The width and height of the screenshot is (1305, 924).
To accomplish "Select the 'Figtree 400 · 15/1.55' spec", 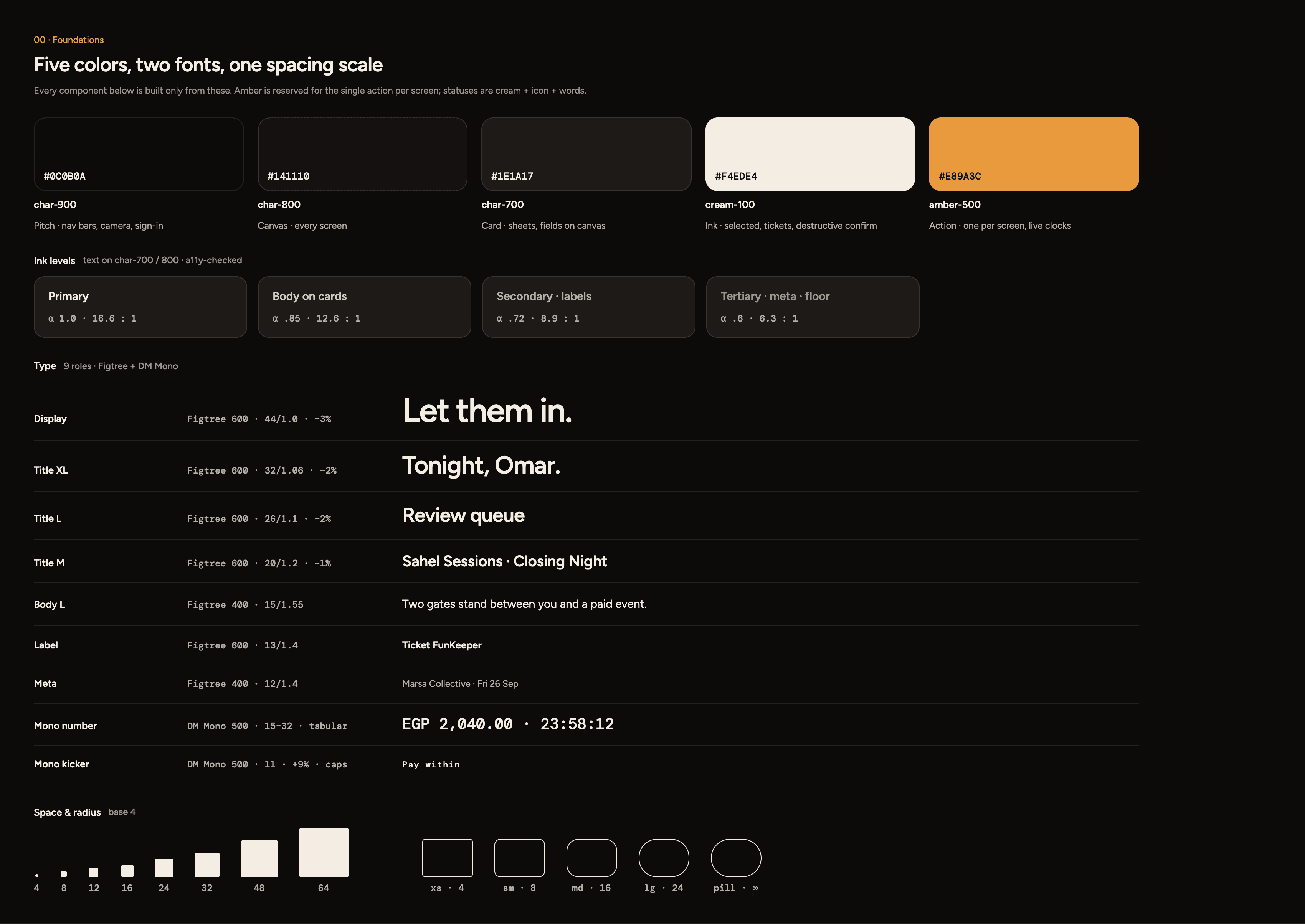I will (x=245, y=605).
